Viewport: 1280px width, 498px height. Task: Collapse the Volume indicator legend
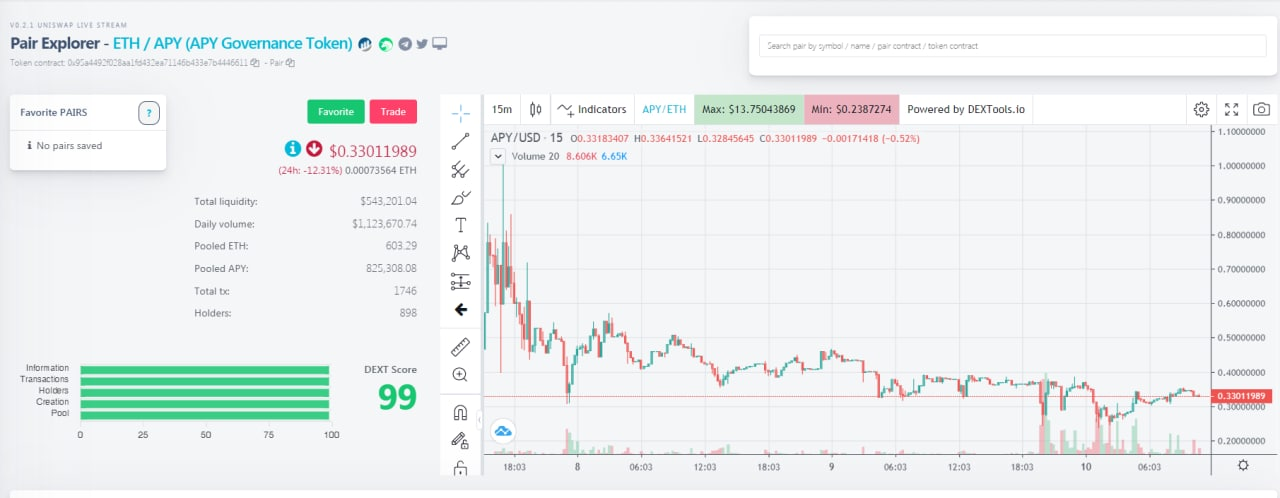point(498,156)
